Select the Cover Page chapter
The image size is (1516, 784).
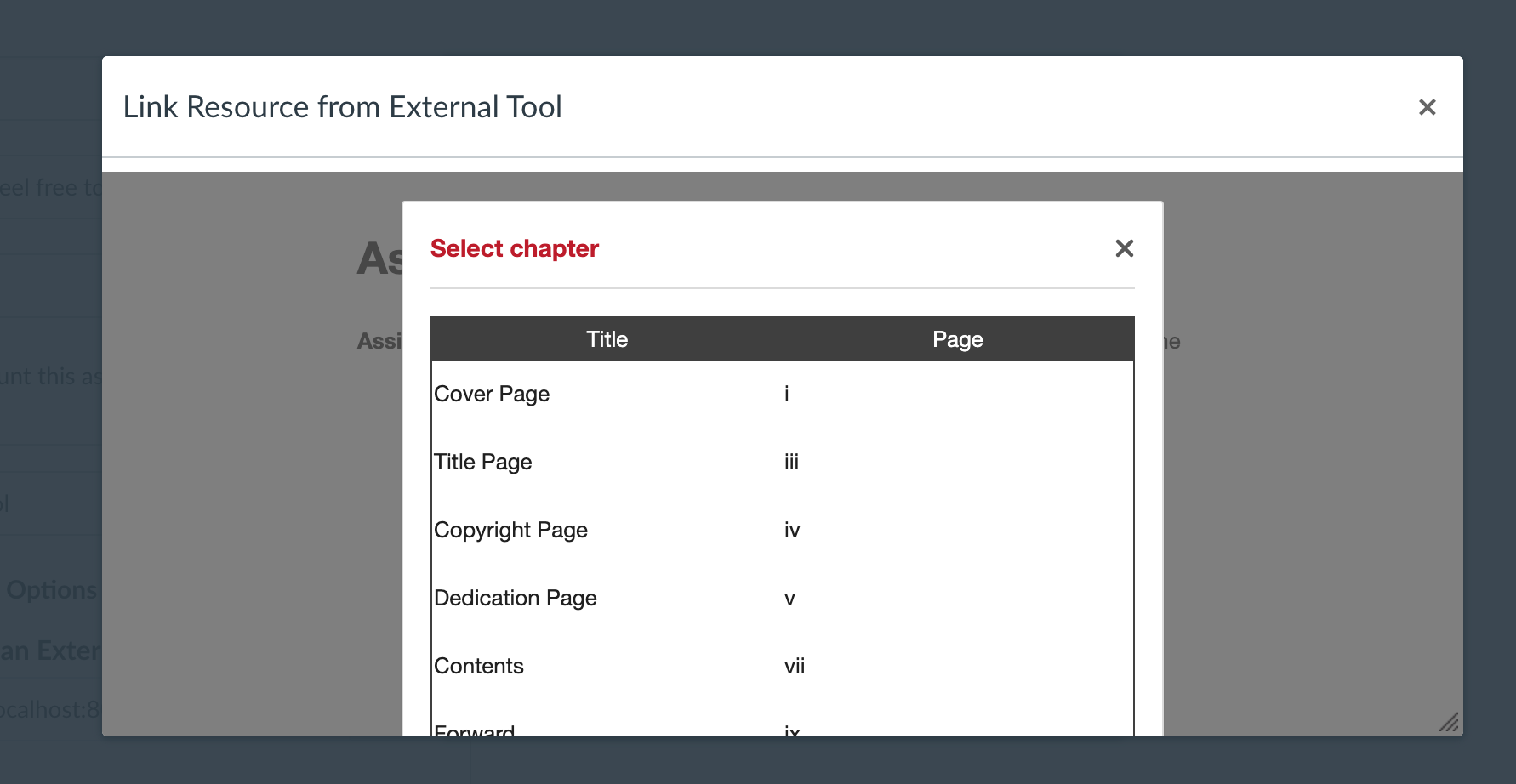492,394
